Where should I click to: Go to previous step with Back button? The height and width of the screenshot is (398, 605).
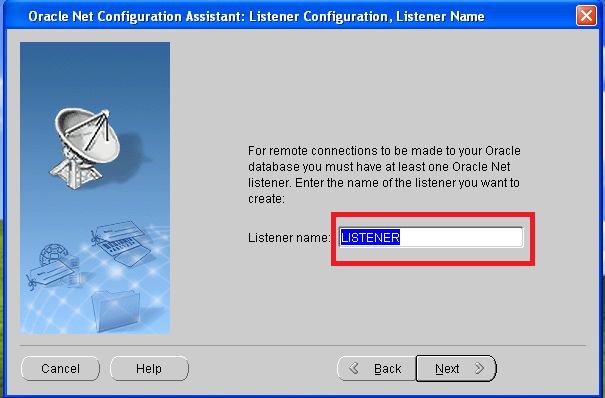point(377,369)
